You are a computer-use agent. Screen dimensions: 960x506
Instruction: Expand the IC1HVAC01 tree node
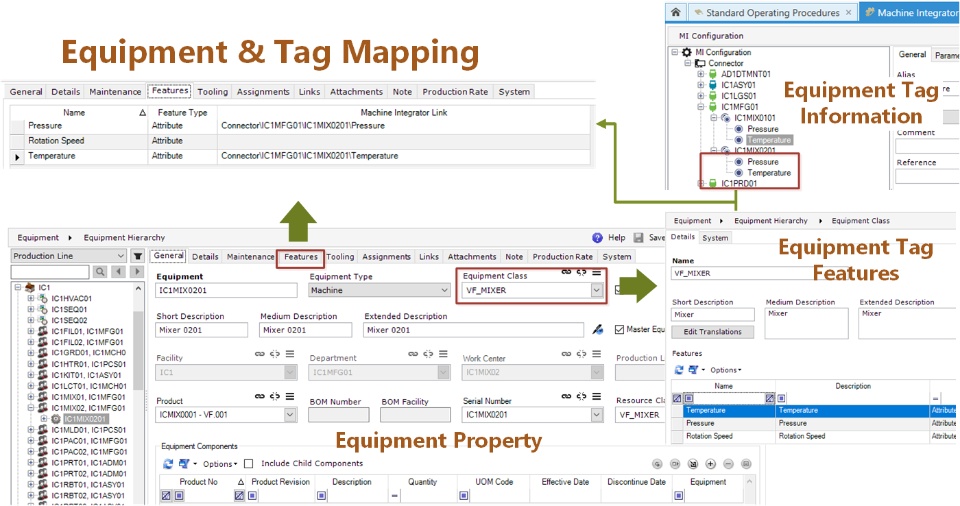pyautogui.click(x=31, y=298)
